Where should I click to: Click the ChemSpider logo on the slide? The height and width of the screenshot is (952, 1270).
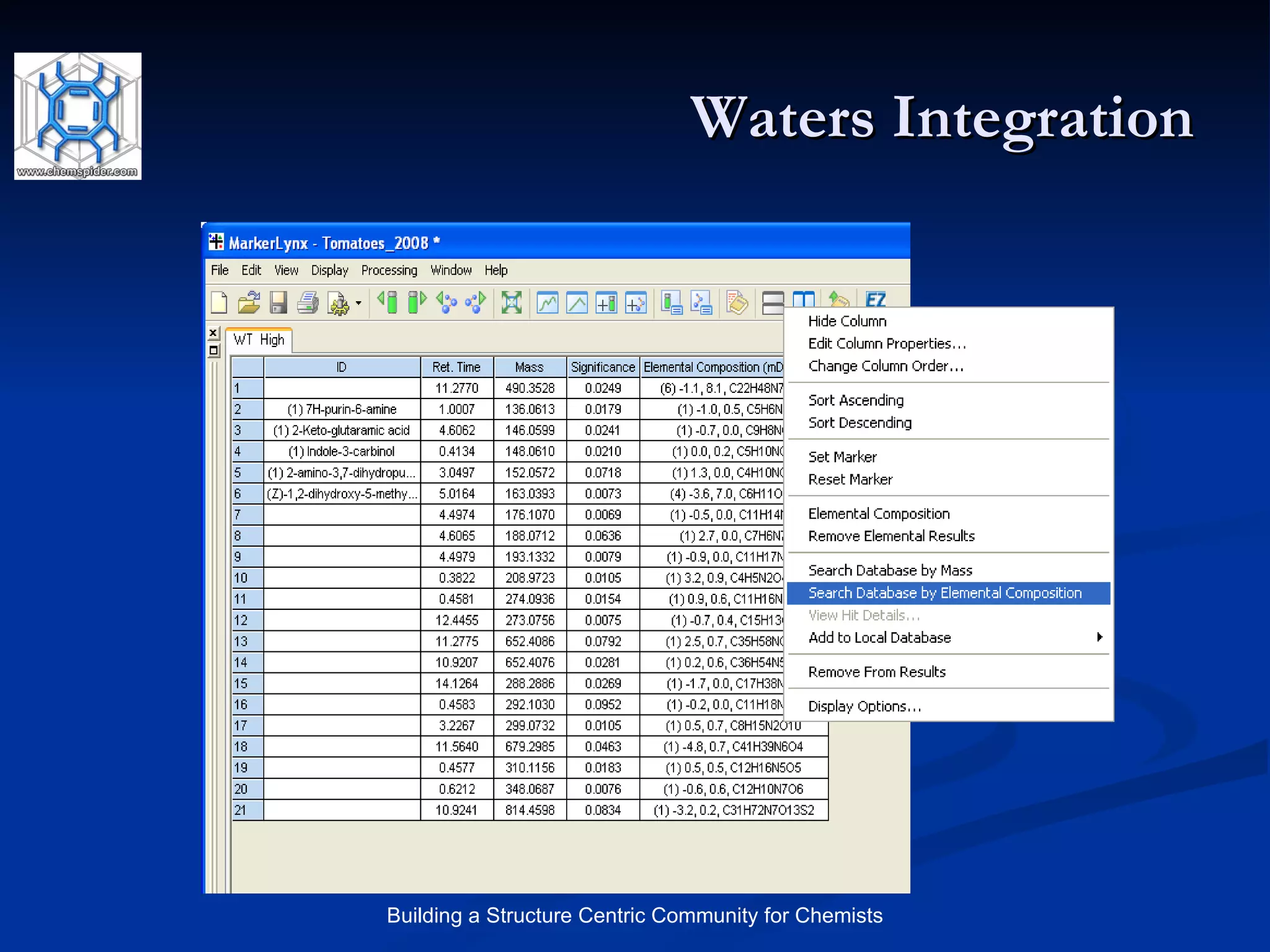(78, 117)
